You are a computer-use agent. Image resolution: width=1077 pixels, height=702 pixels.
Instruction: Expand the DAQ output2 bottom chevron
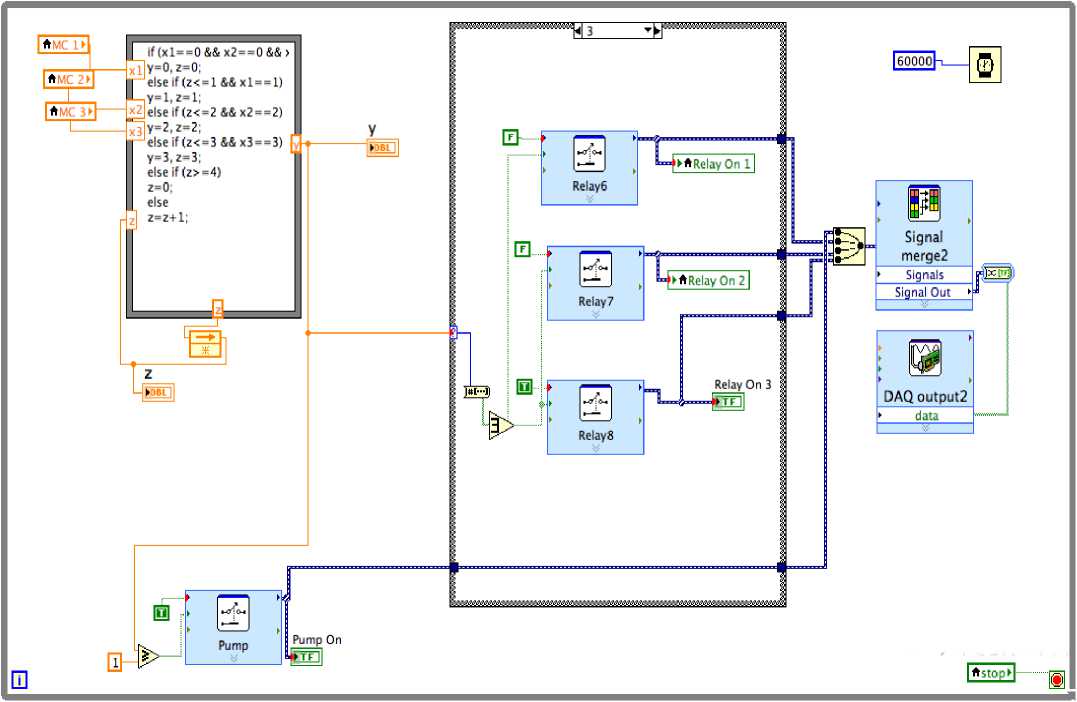pyautogui.click(x=924, y=427)
